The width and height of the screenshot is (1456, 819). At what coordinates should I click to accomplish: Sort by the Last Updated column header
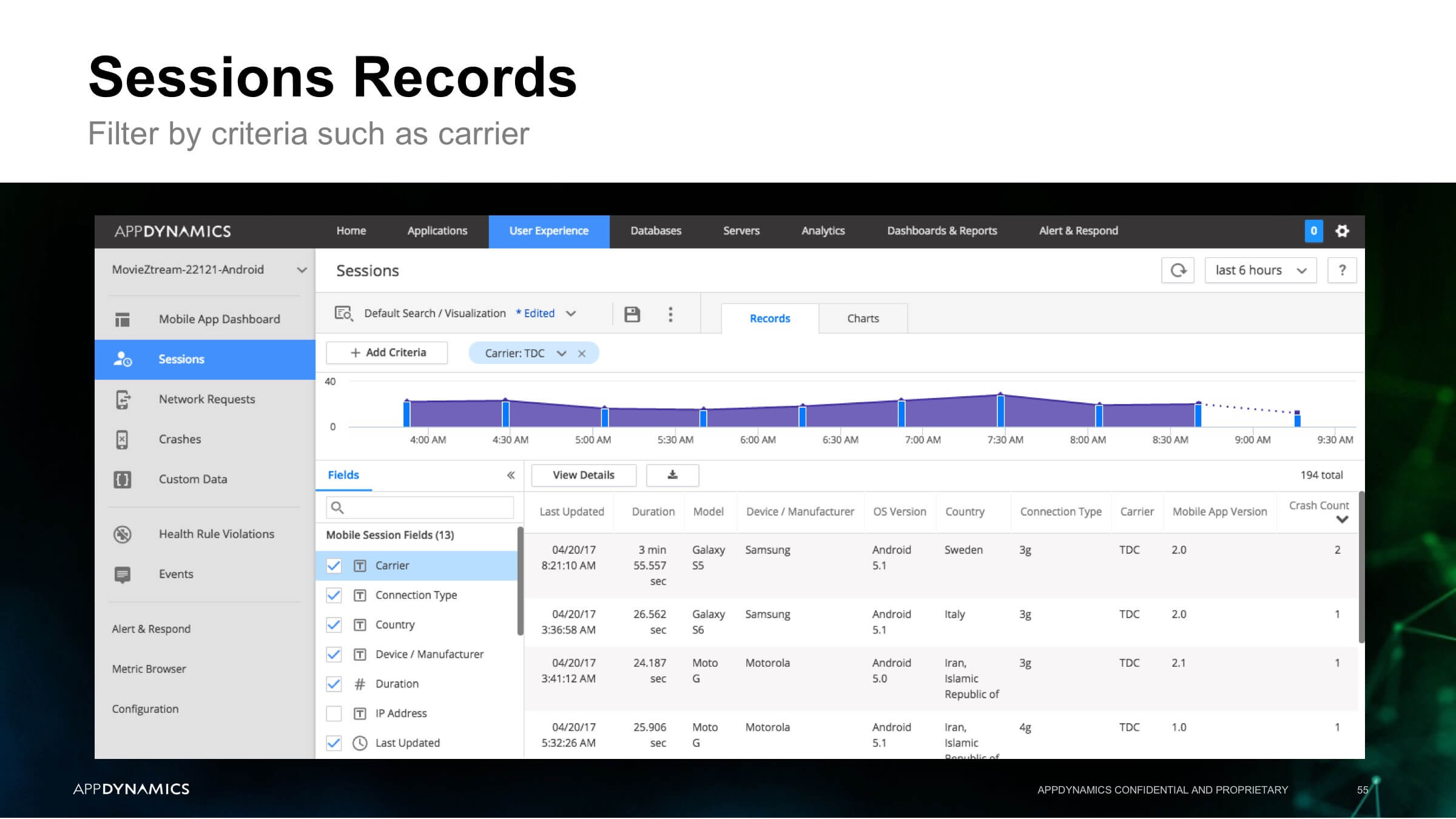572,512
